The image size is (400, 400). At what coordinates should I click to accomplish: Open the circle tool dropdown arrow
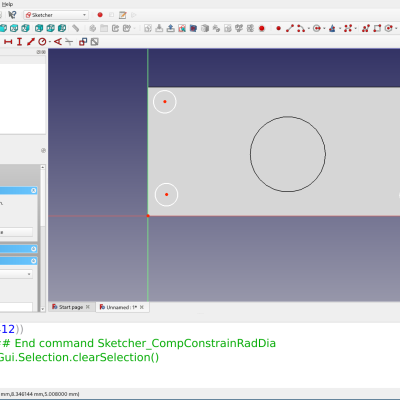coord(324,29)
